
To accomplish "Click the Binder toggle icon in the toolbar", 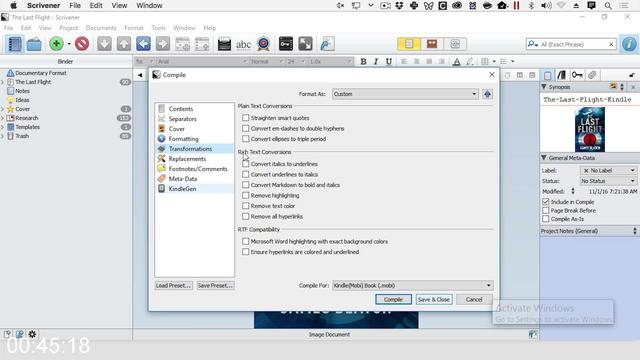I will [x=15, y=44].
